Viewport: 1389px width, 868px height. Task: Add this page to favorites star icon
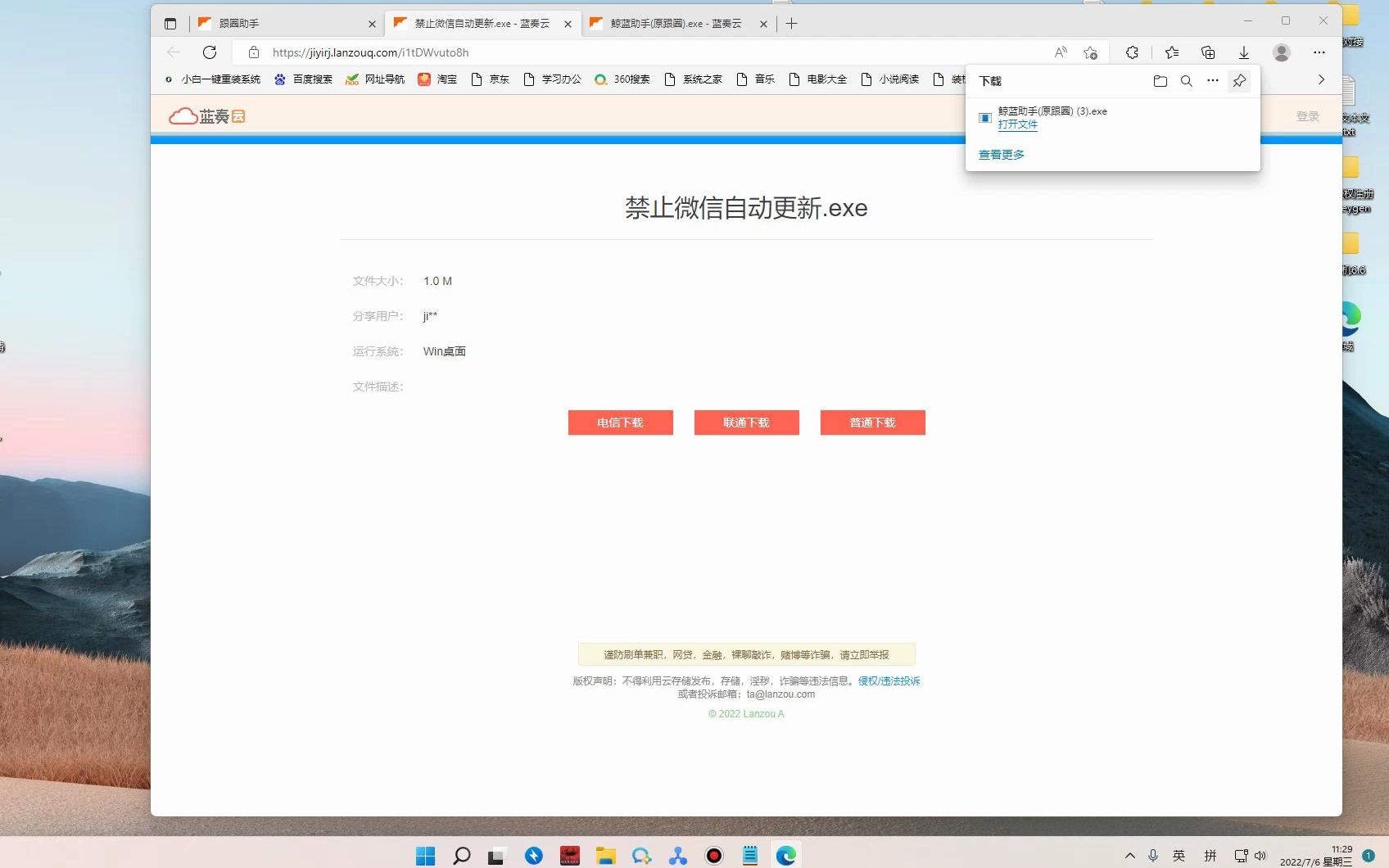point(1090,52)
